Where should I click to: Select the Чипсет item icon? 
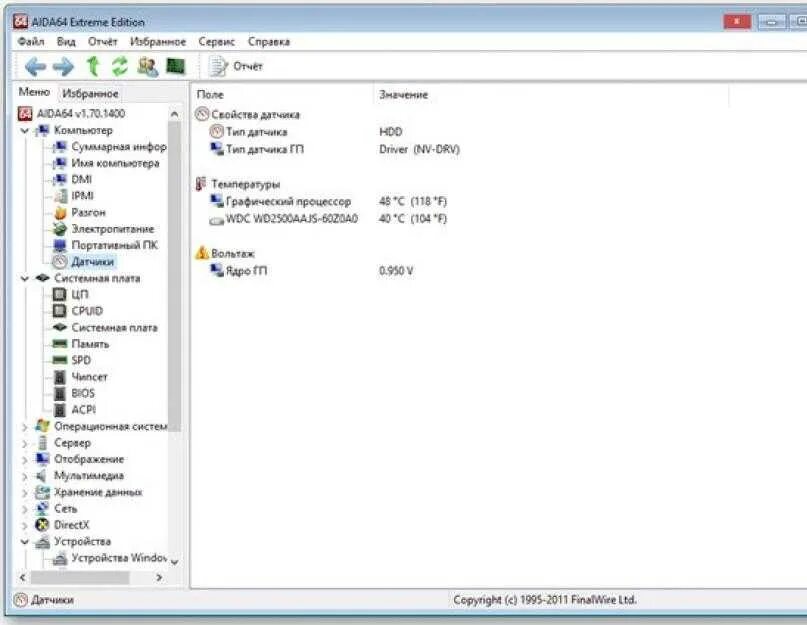click(60, 377)
